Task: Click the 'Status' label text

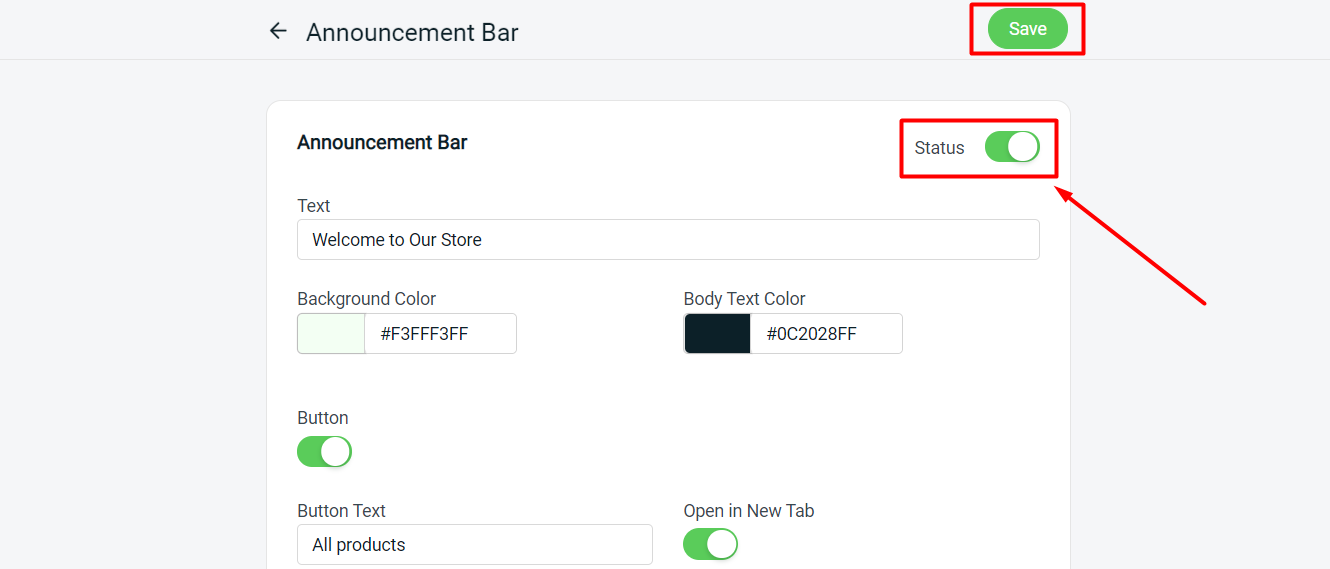Action: 939,148
